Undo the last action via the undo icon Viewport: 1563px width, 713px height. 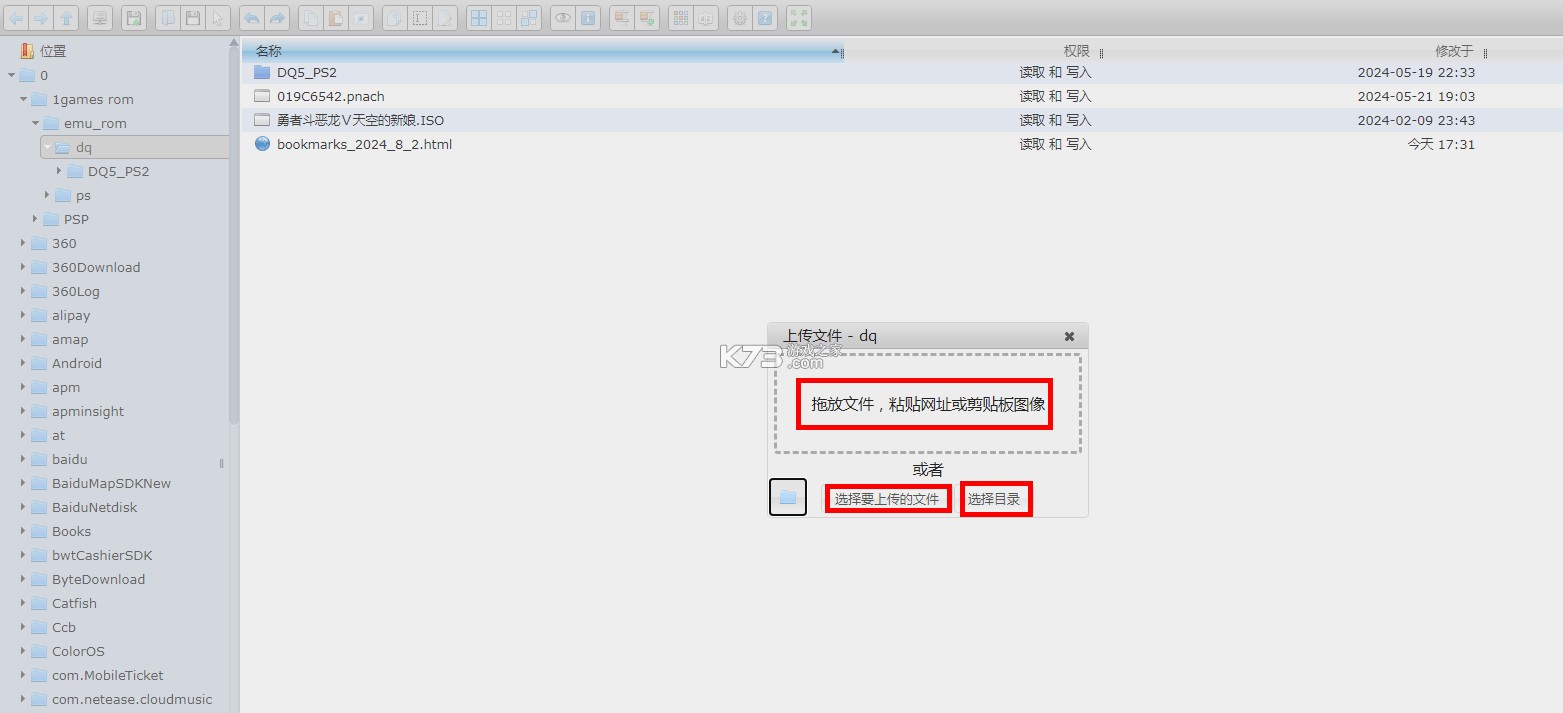[x=250, y=17]
